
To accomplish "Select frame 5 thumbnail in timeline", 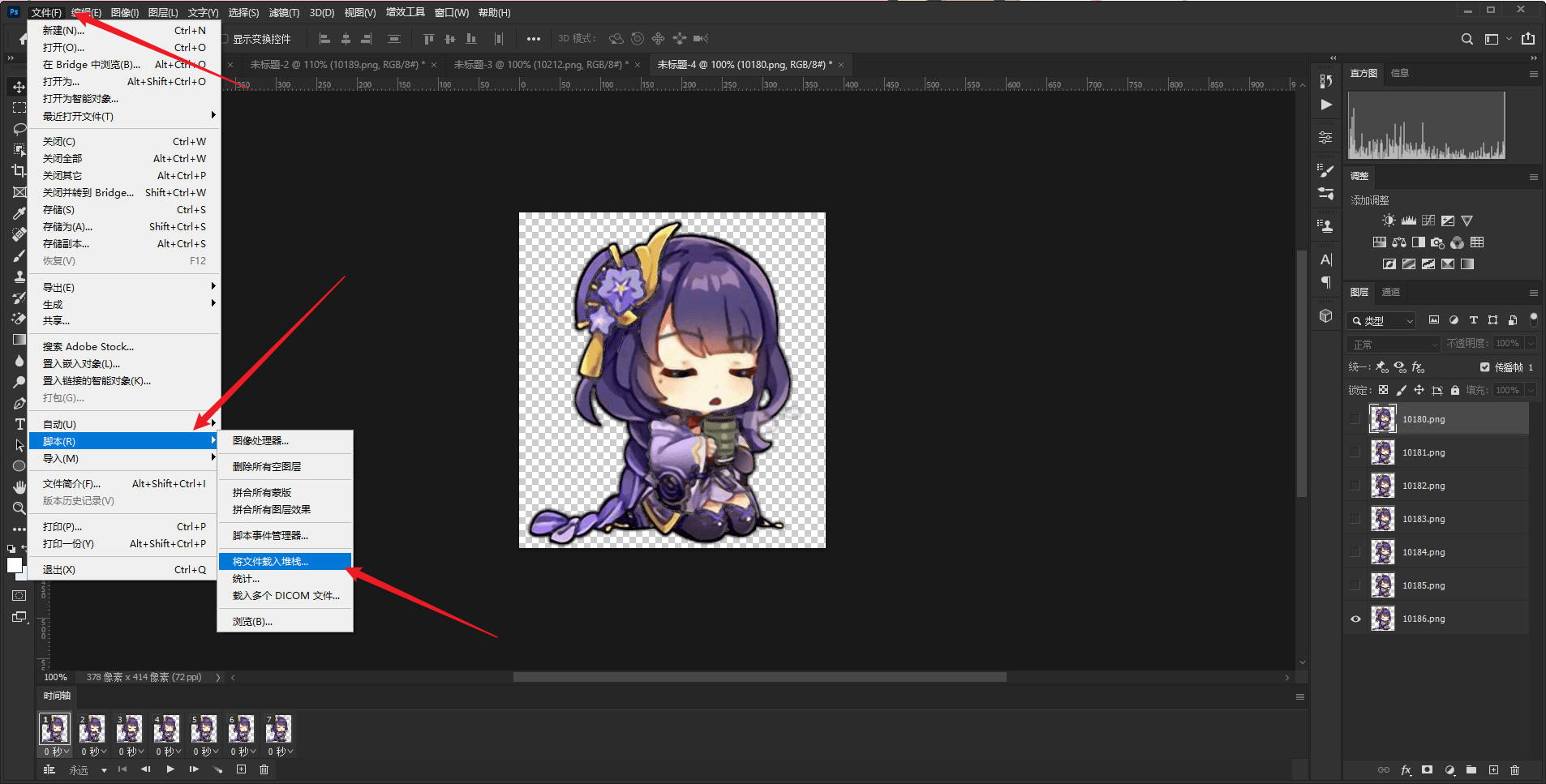I will click(203, 730).
